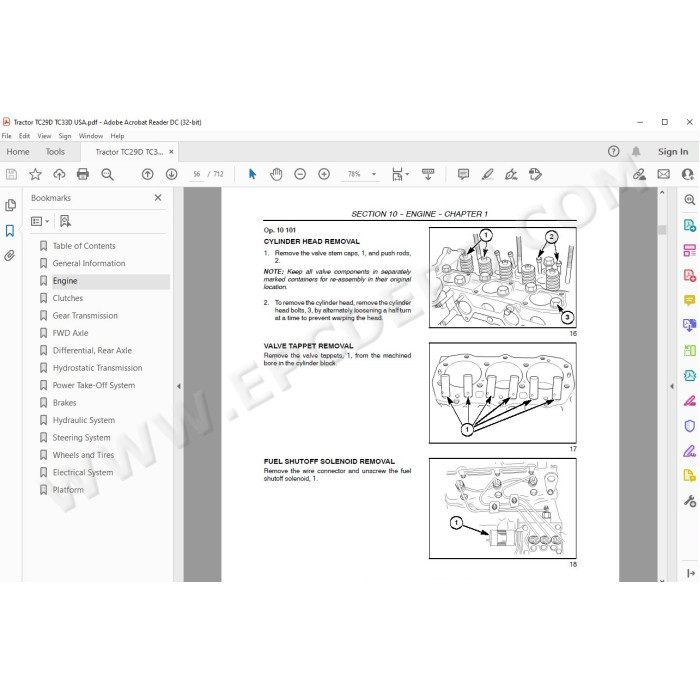This screenshot has height=700, width=700.
Task: Open the More Tools wrench icon
Action: pyautogui.click(x=690, y=501)
